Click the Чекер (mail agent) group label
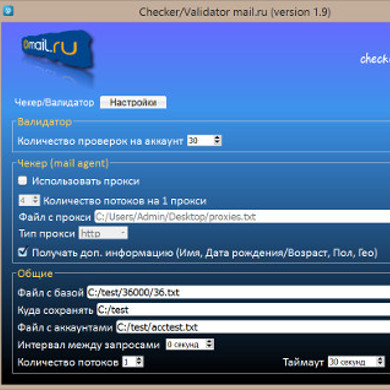390x390 pixels. tap(63, 163)
